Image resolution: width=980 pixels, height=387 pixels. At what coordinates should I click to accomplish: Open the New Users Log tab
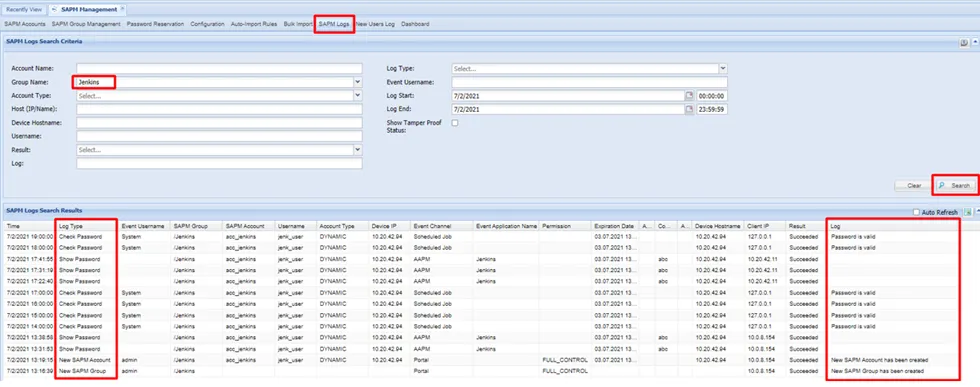[x=376, y=24]
